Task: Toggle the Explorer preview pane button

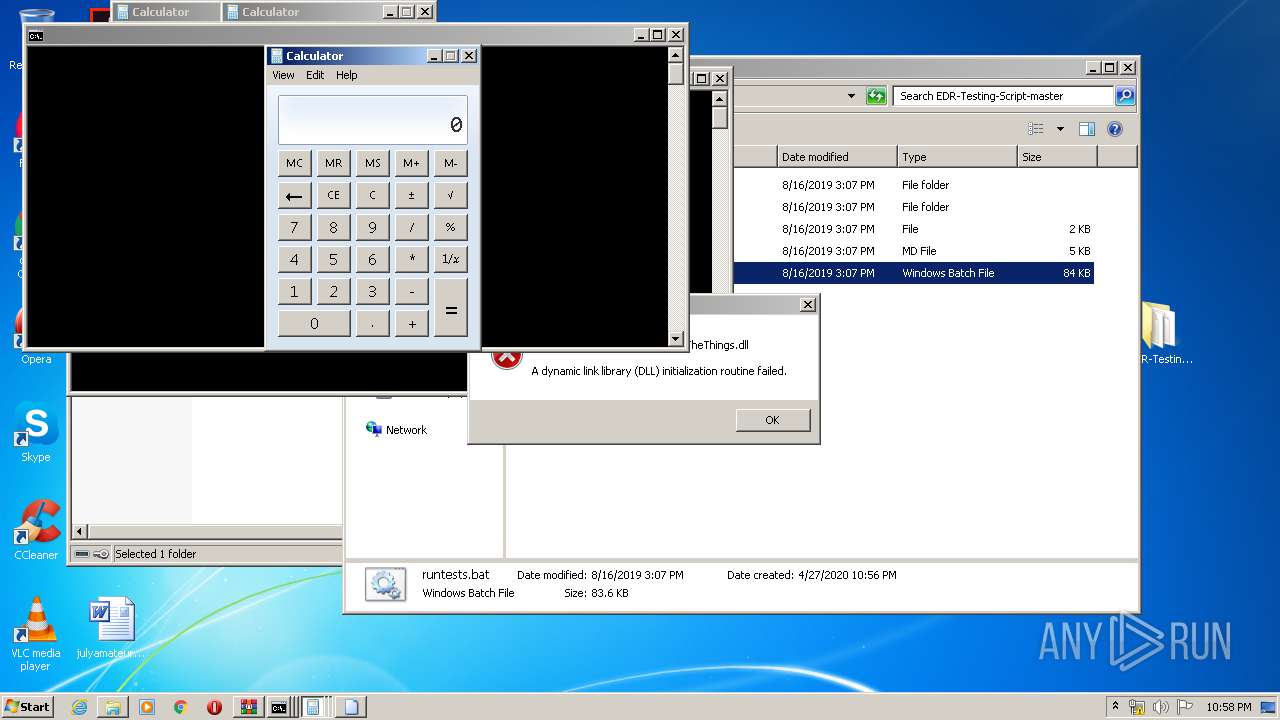Action: pyautogui.click(x=1087, y=129)
